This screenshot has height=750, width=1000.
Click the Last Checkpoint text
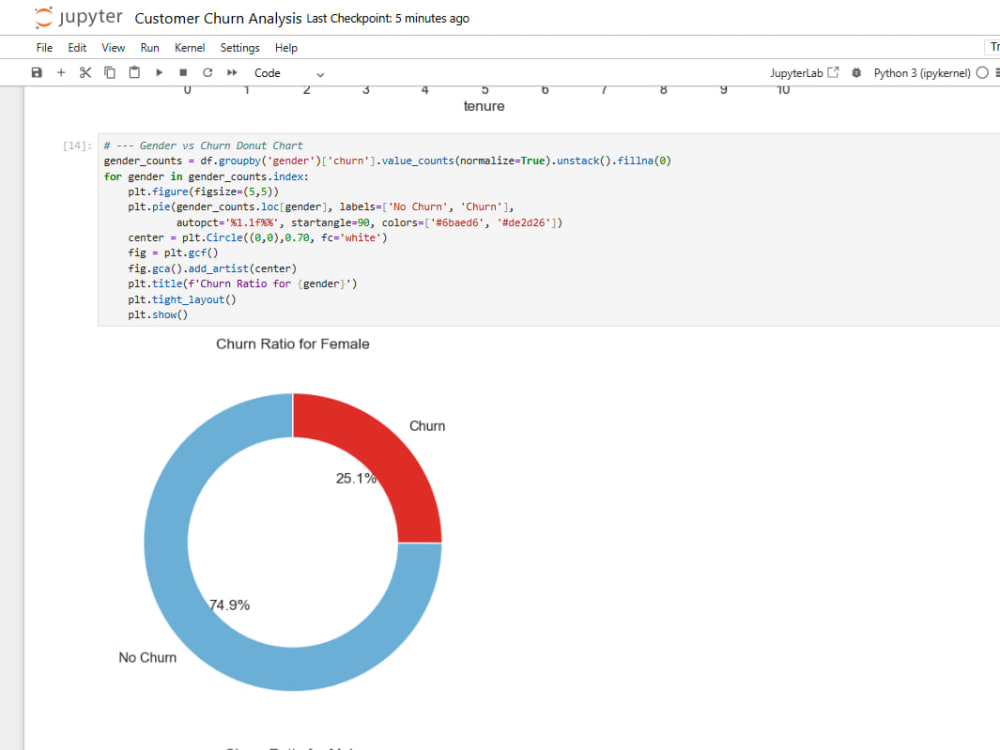(388, 18)
